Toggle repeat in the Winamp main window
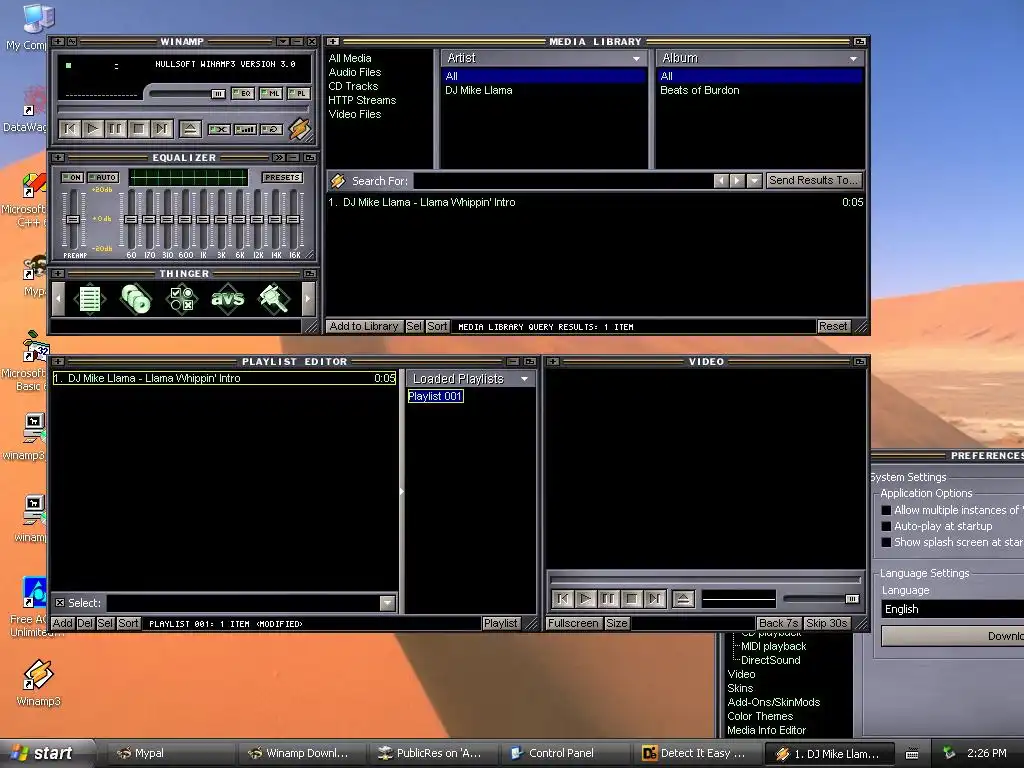The height and width of the screenshot is (768, 1024). [x=272, y=129]
